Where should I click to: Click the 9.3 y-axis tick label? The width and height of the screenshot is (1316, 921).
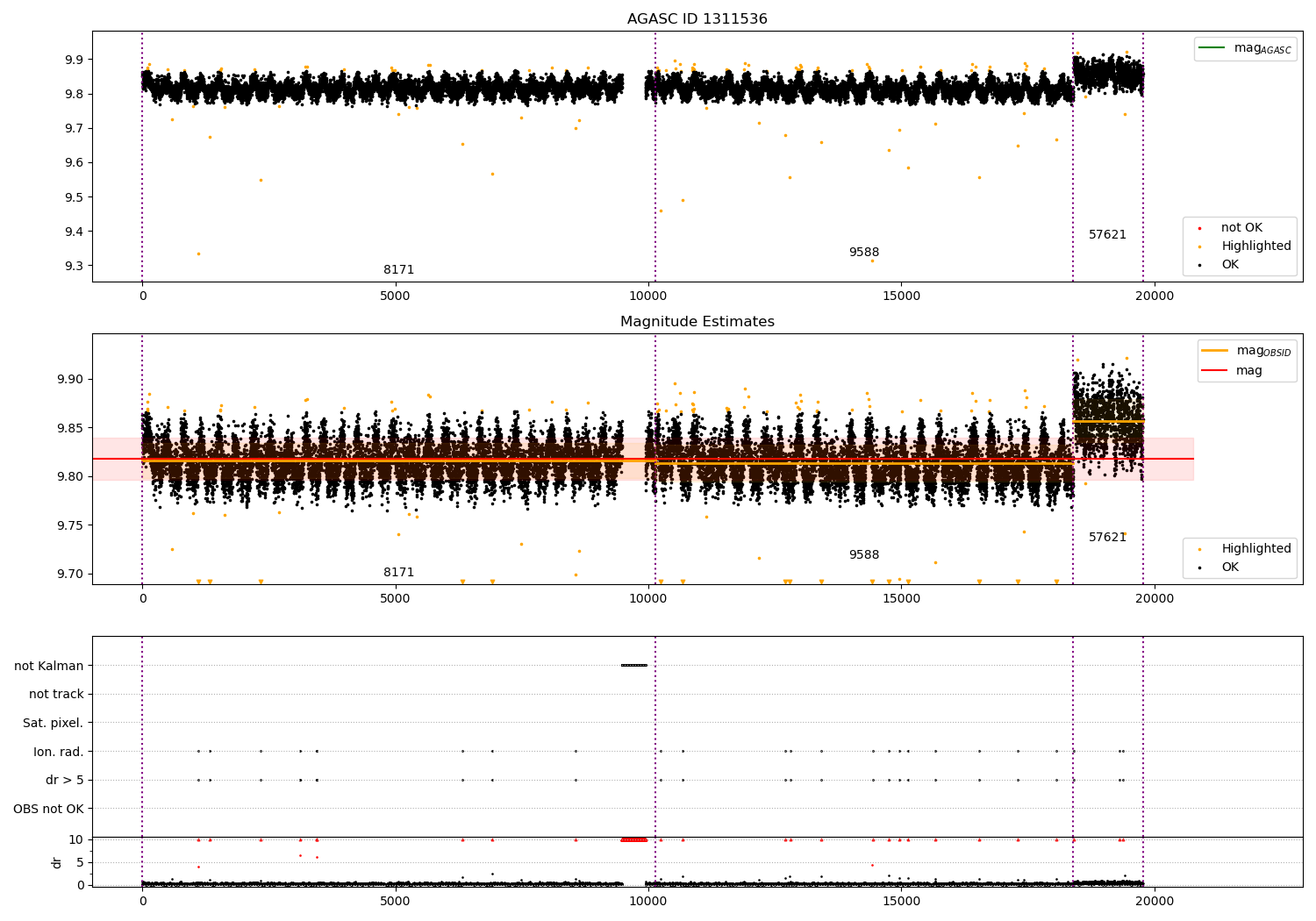click(x=75, y=267)
